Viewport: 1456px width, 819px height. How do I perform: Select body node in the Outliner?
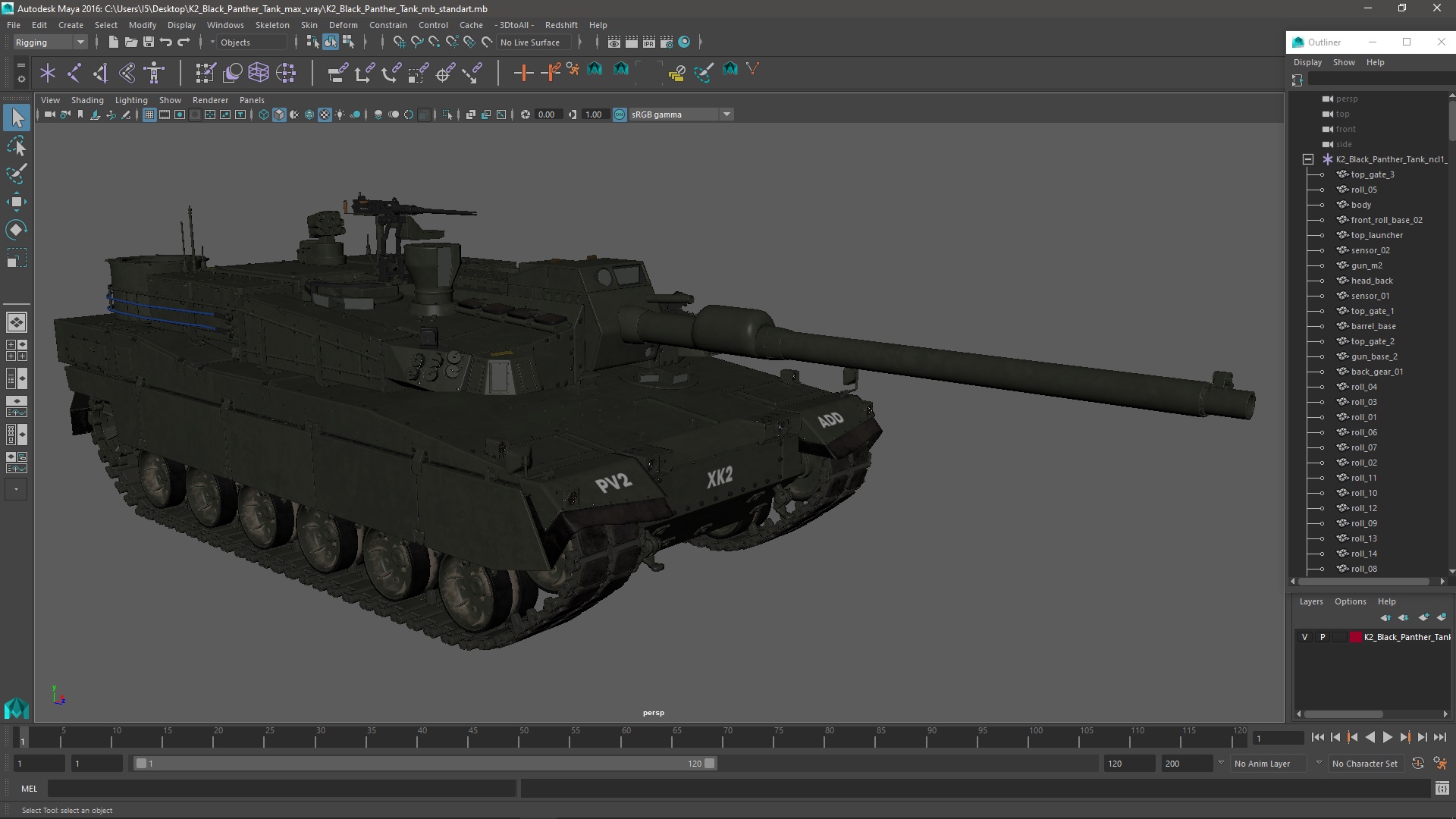1360,205
